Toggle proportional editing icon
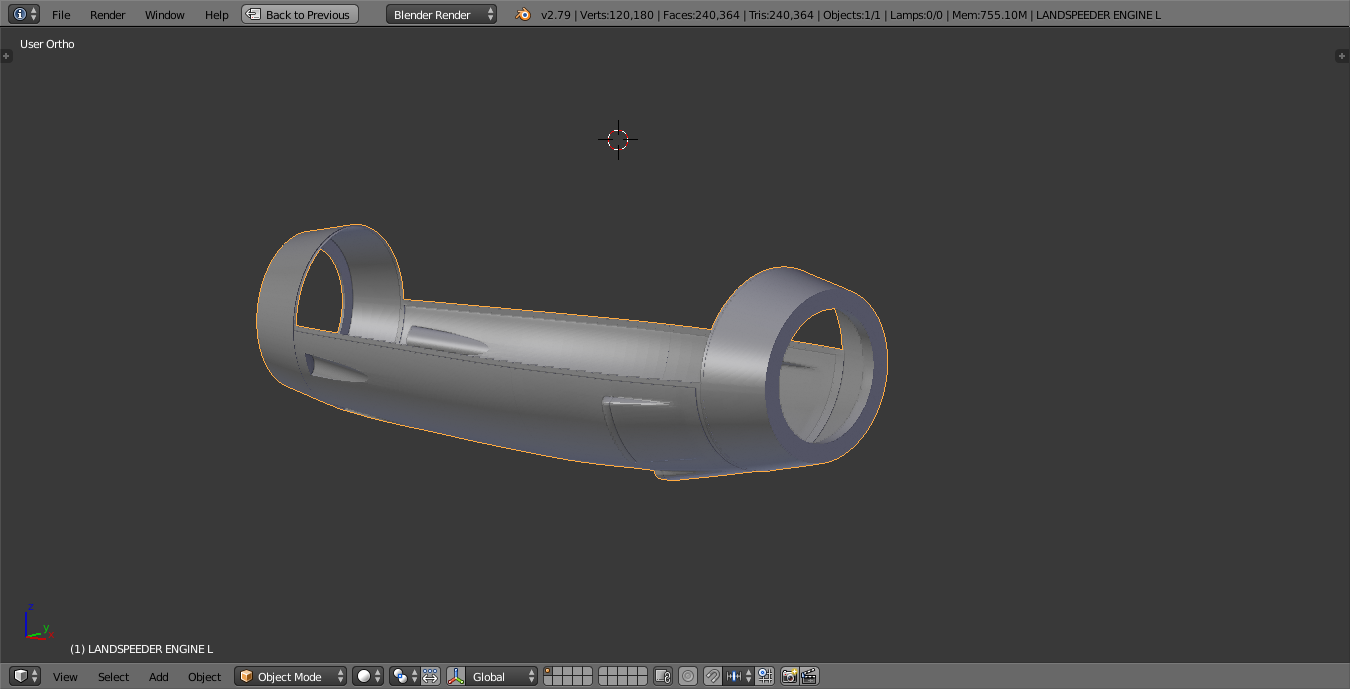 pyautogui.click(x=688, y=676)
